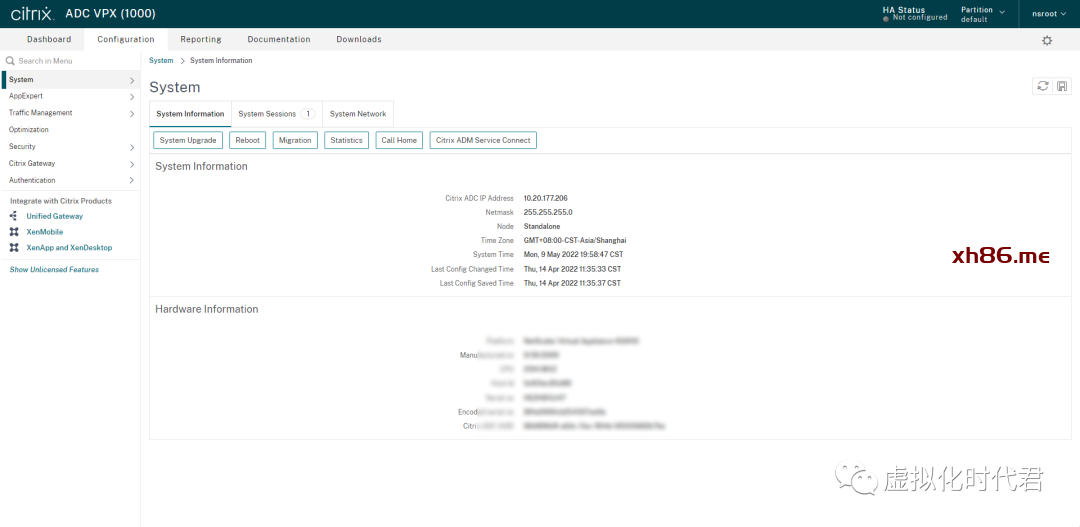This screenshot has width=1080, height=527.
Task: Click Show Unlicensed Features link
Action: pyautogui.click(x=54, y=269)
